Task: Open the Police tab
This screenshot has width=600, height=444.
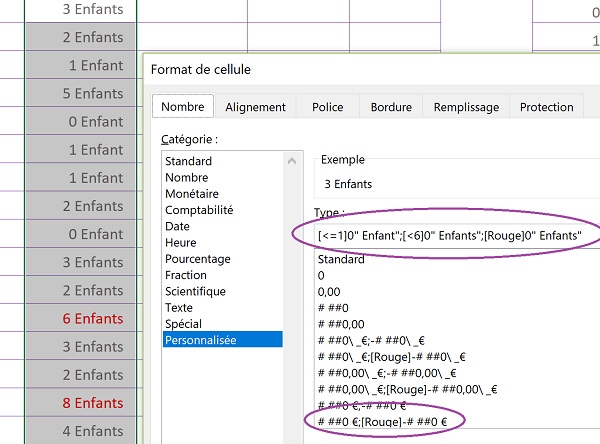Action: pyautogui.click(x=327, y=107)
